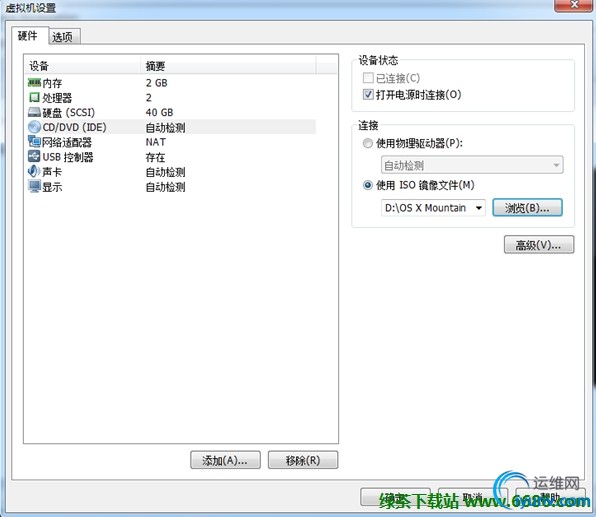Click the 摘要 column header
Viewport: 596px width, 517px height.
[x=228, y=66]
